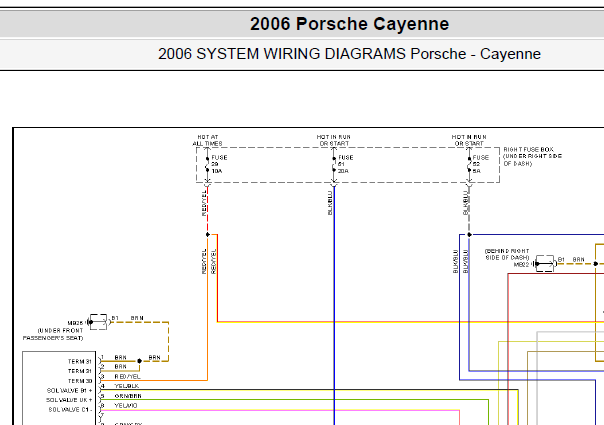Click the 'YEL/BLK' wire label at pin 4
Screen dimensions: 604x425
click(x=126, y=386)
